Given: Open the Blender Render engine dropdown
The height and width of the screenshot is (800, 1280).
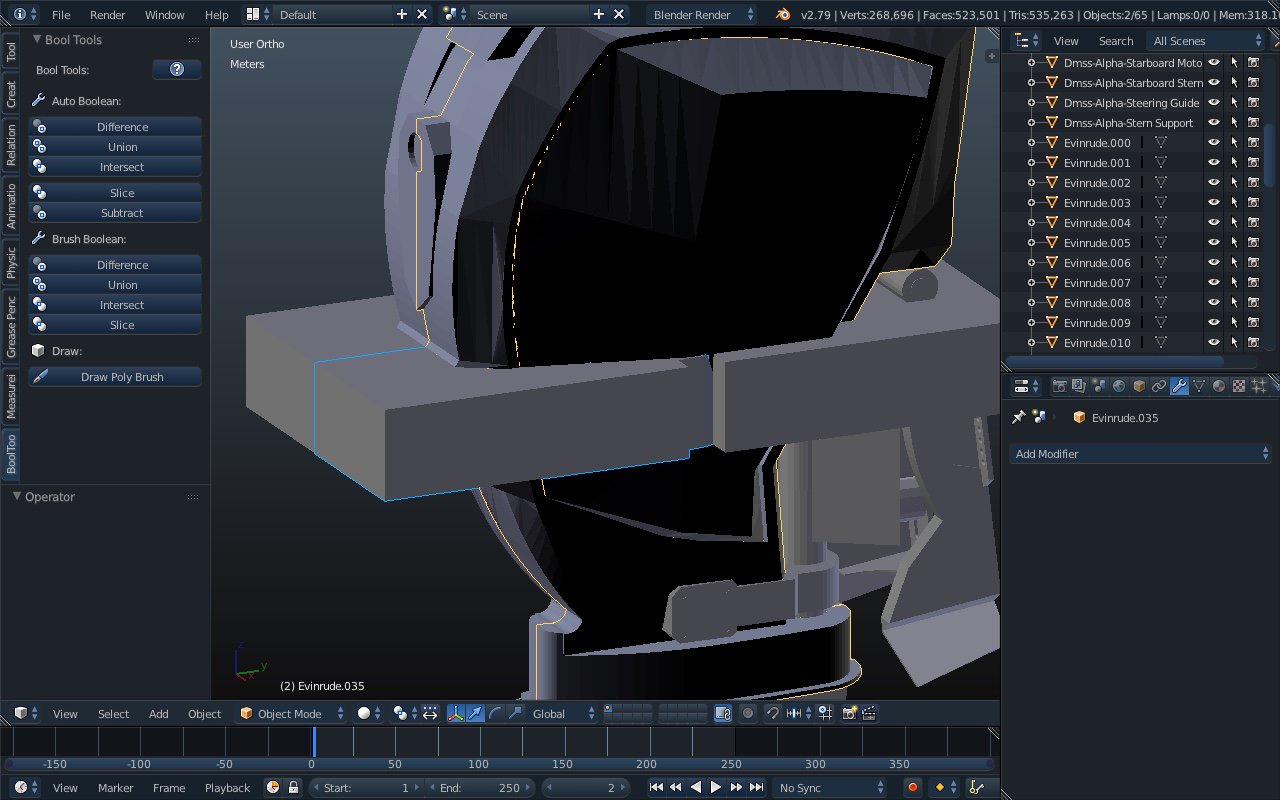Looking at the screenshot, I should (x=703, y=14).
